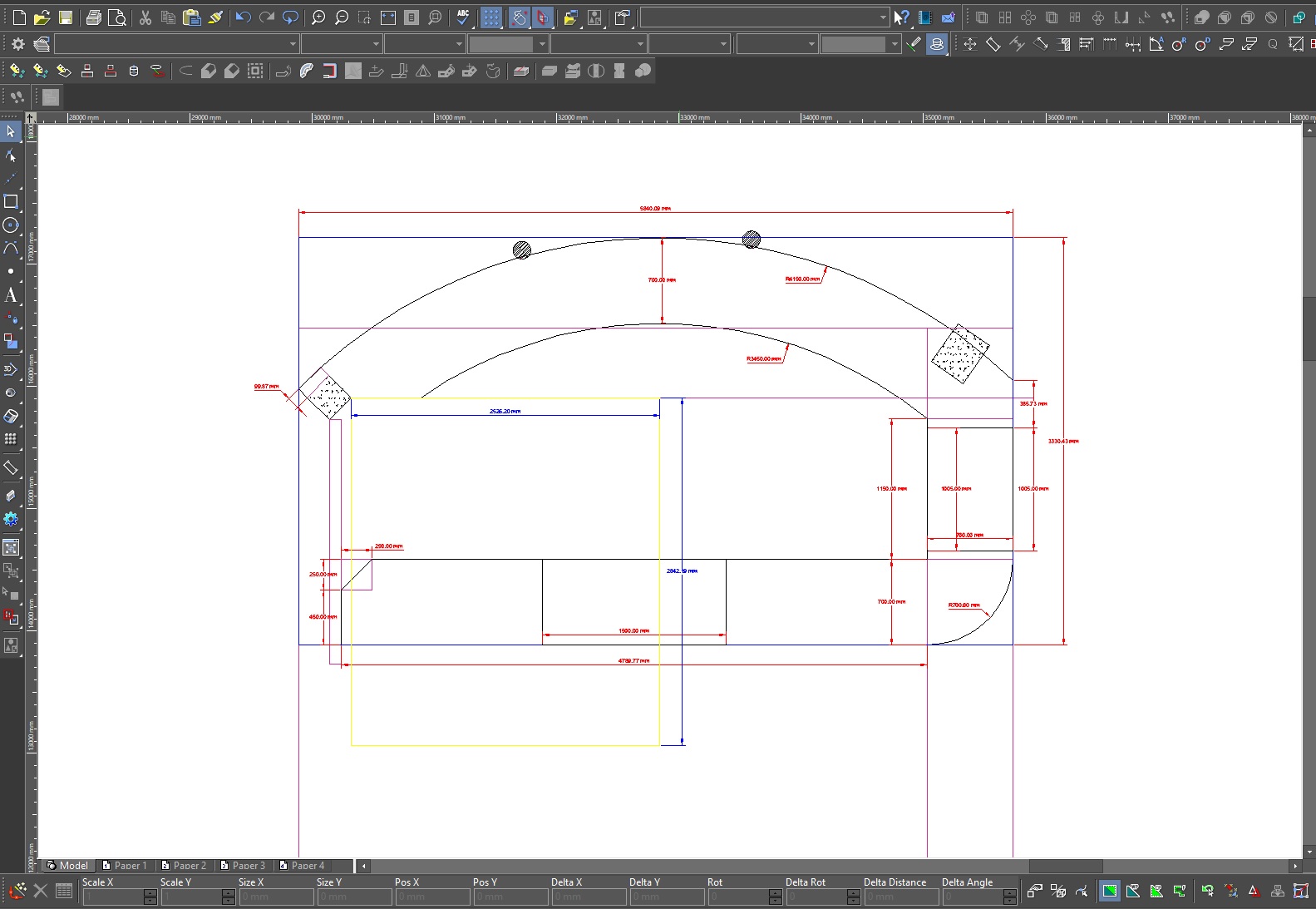Screen dimensions: 1316x909
Task: Click the Radius Dimension tool
Action: coord(1180,44)
